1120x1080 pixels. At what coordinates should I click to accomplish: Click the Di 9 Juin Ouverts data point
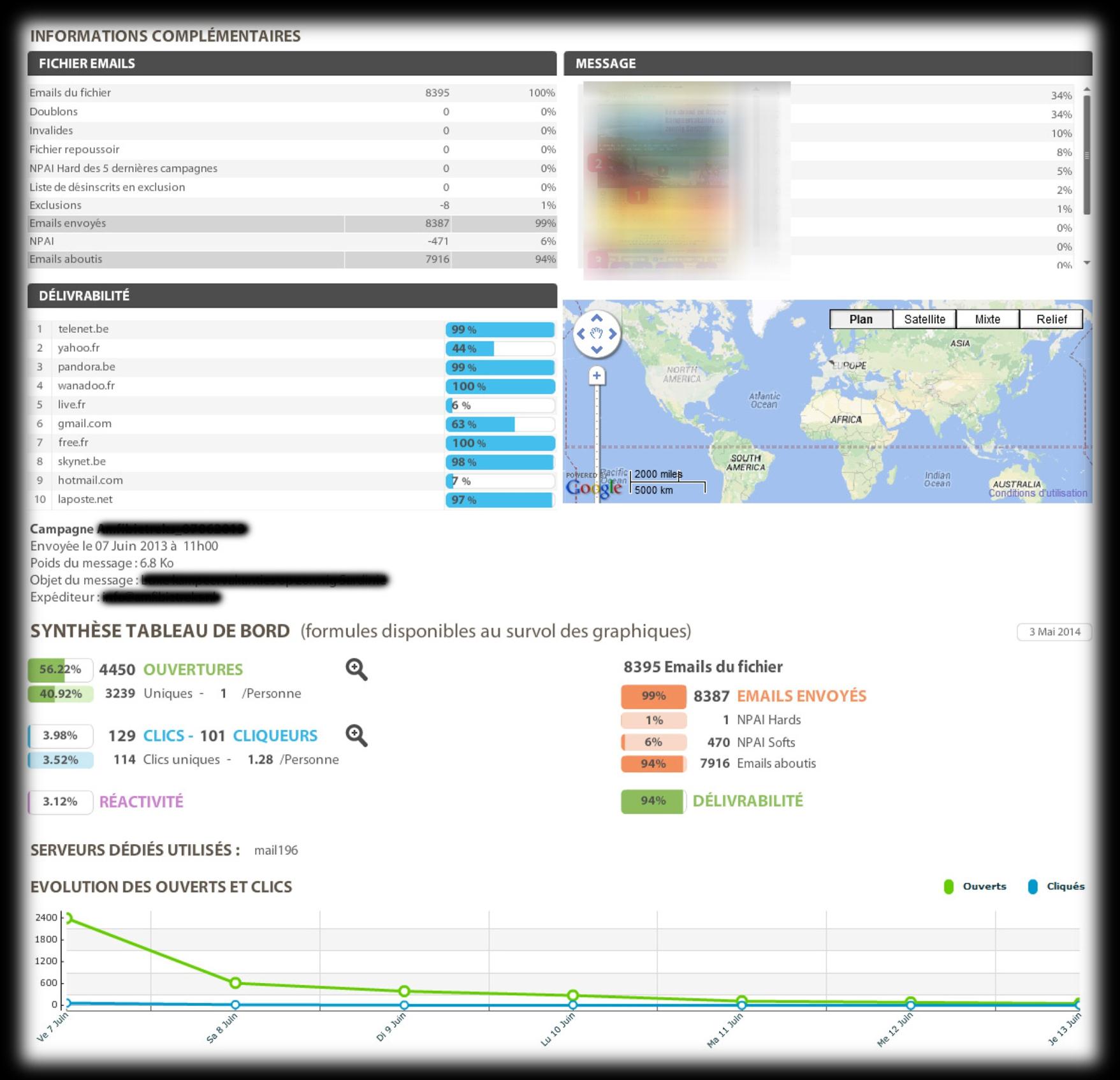(404, 991)
